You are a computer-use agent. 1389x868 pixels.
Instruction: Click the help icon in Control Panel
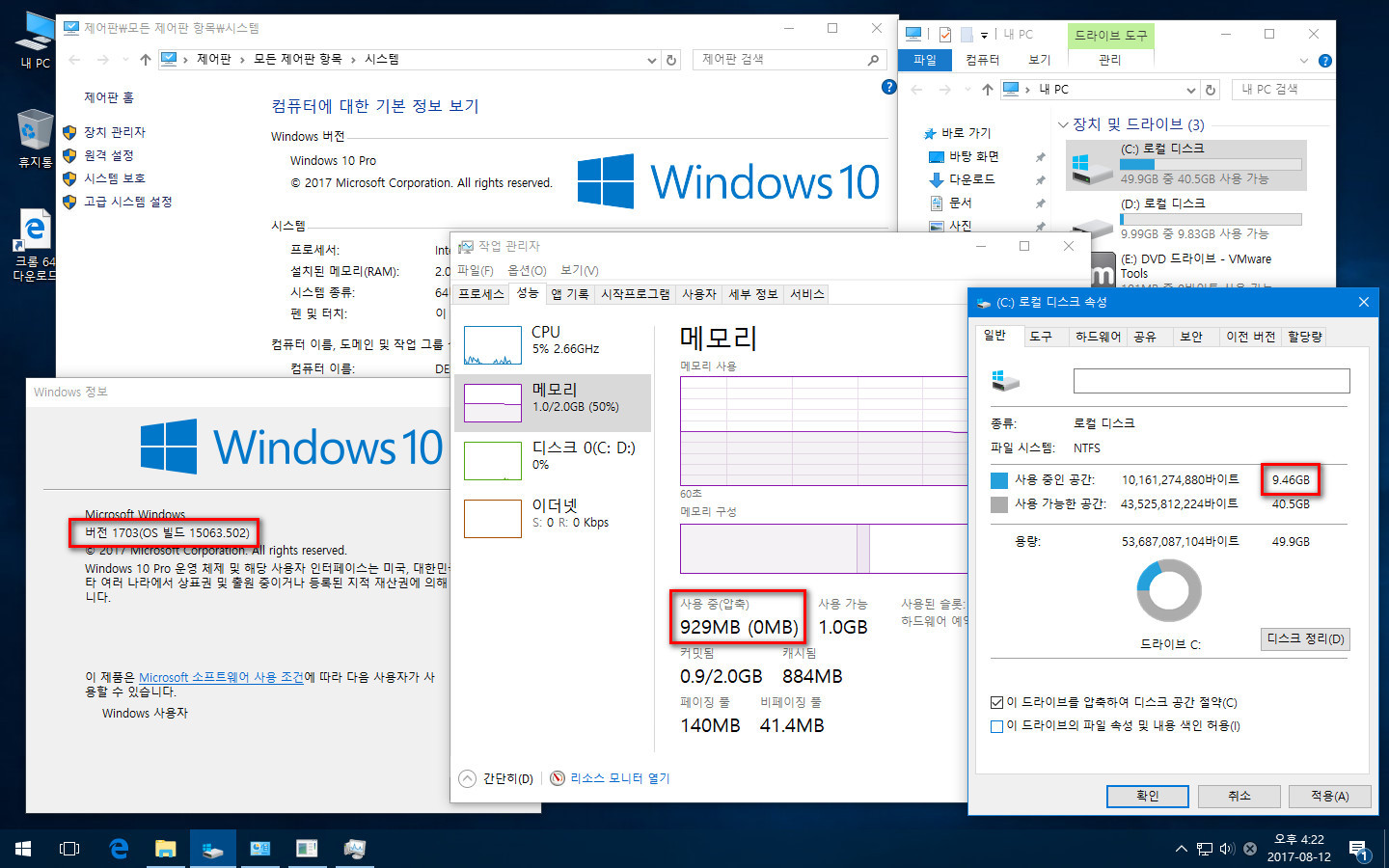pyautogui.click(x=889, y=87)
